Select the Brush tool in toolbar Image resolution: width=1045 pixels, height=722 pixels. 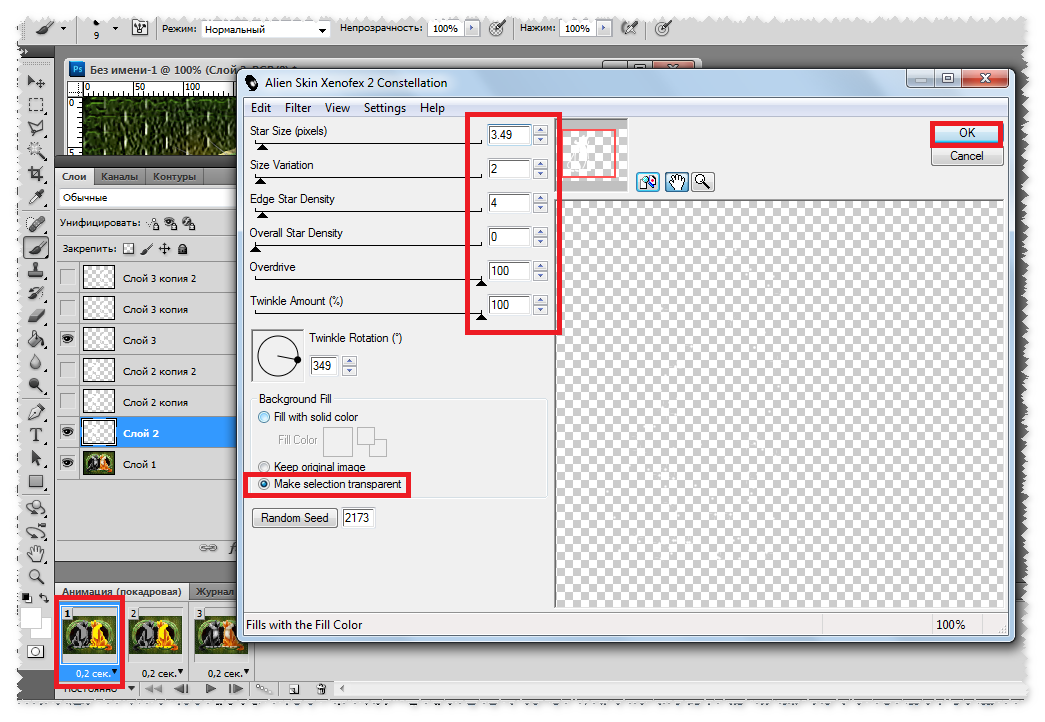pyautogui.click(x=36, y=248)
